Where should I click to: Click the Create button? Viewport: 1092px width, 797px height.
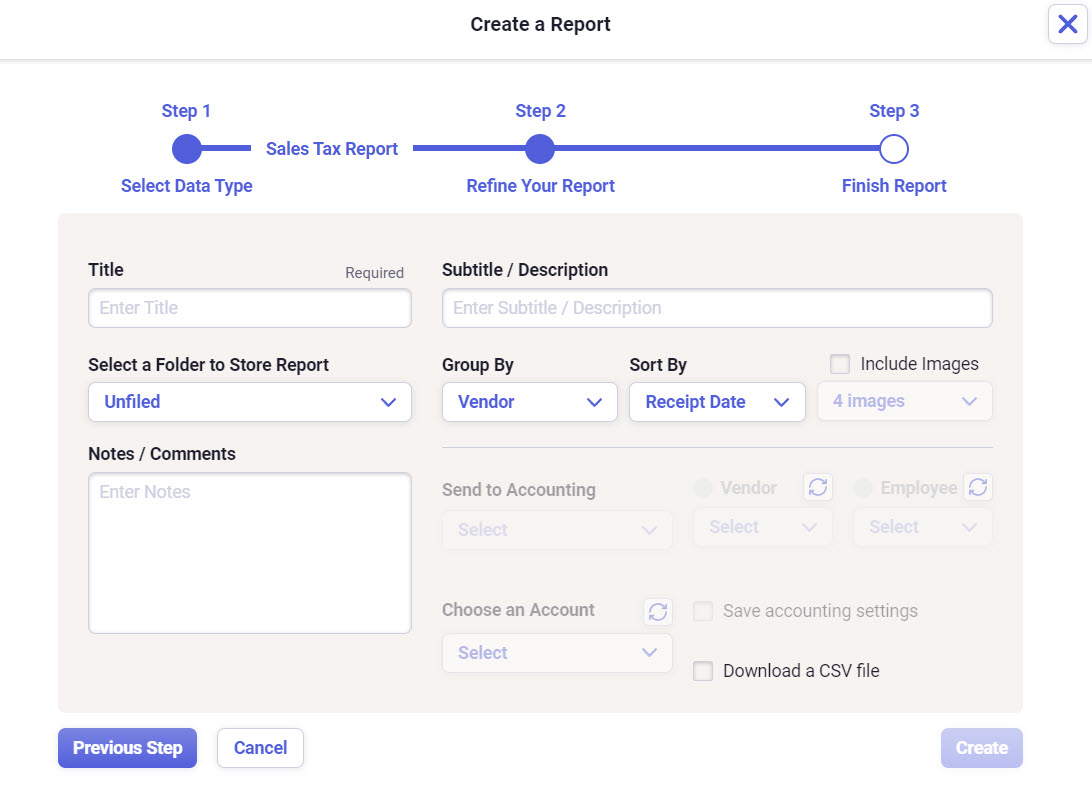[981, 747]
